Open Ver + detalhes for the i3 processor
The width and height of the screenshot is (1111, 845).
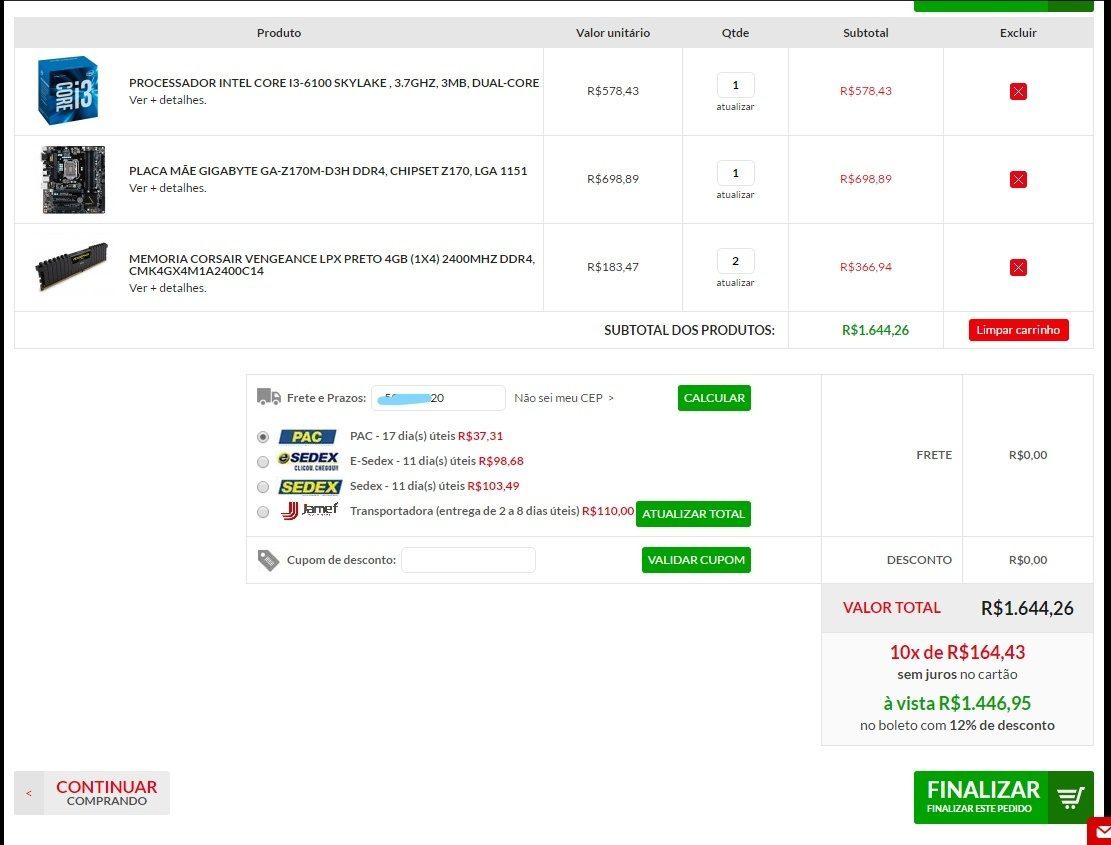(x=168, y=100)
